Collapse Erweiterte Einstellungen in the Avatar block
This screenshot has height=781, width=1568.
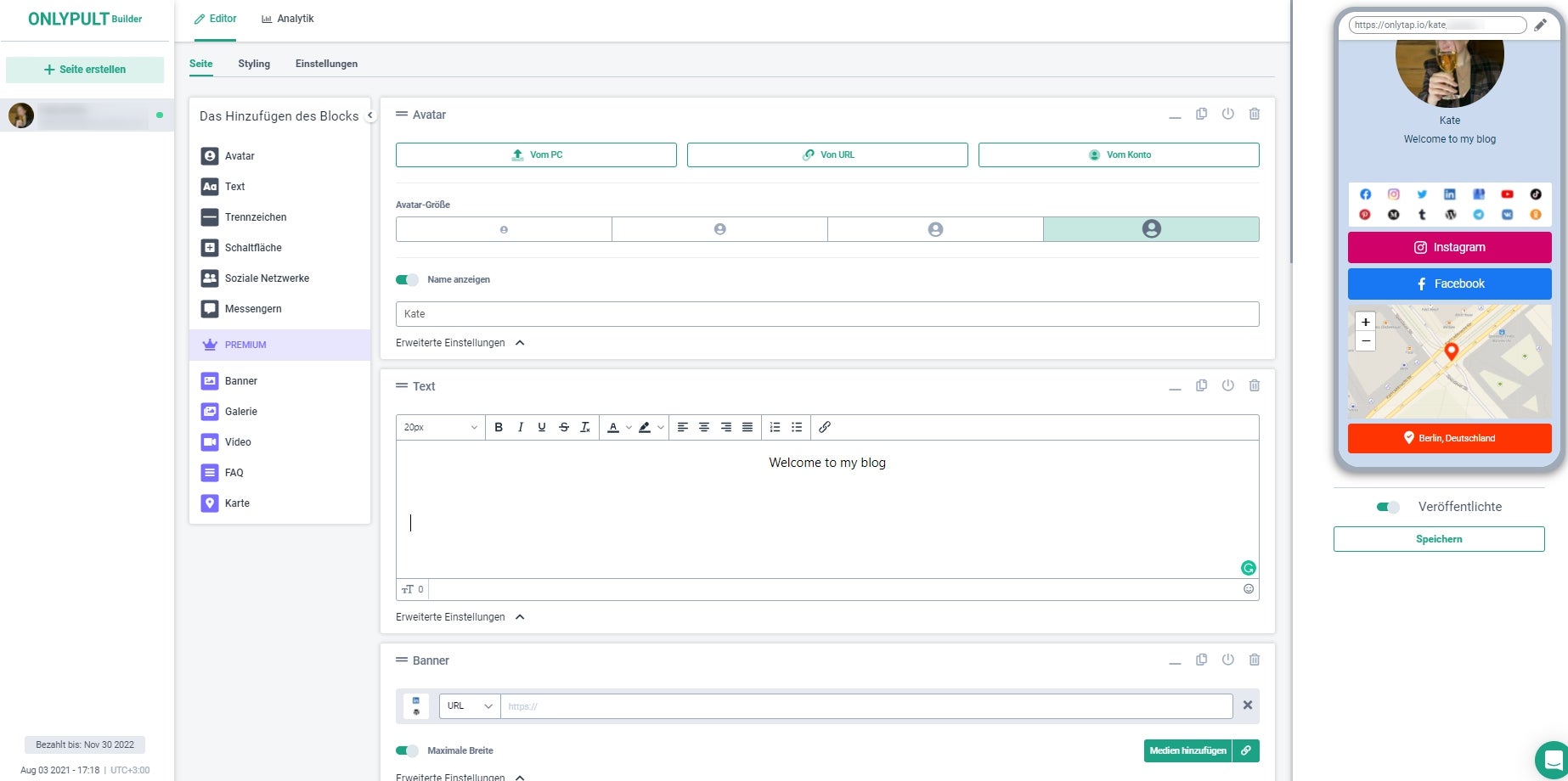[x=460, y=343]
